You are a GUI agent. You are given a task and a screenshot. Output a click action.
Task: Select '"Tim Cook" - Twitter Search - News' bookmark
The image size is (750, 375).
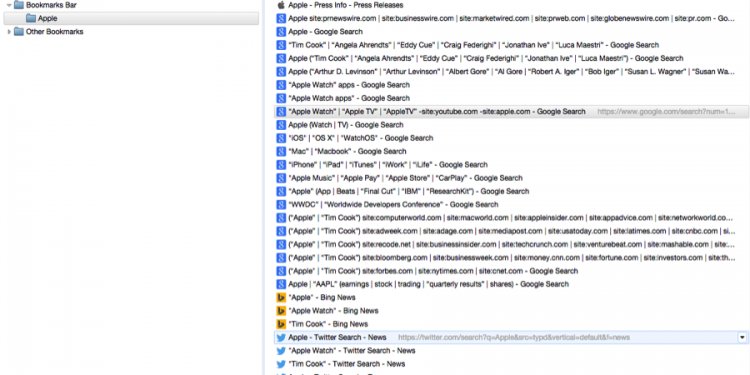coord(346,364)
